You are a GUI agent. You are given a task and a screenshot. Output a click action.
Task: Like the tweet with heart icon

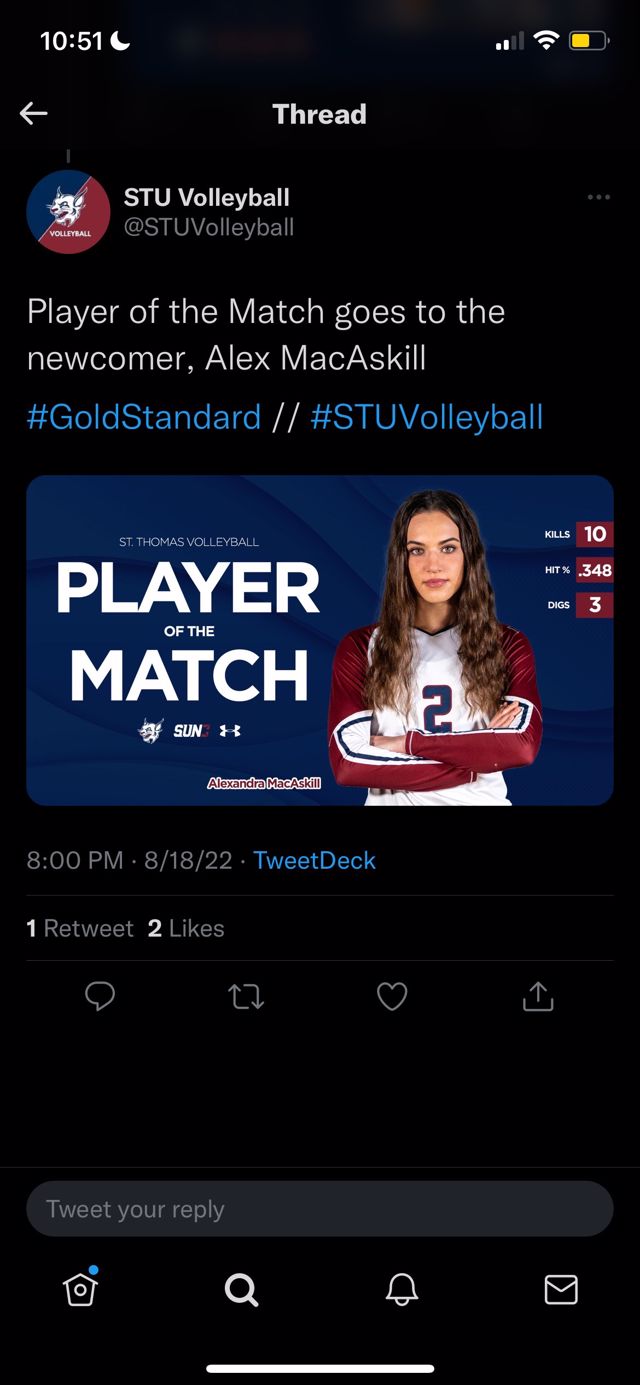pyautogui.click(x=392, y=996)
